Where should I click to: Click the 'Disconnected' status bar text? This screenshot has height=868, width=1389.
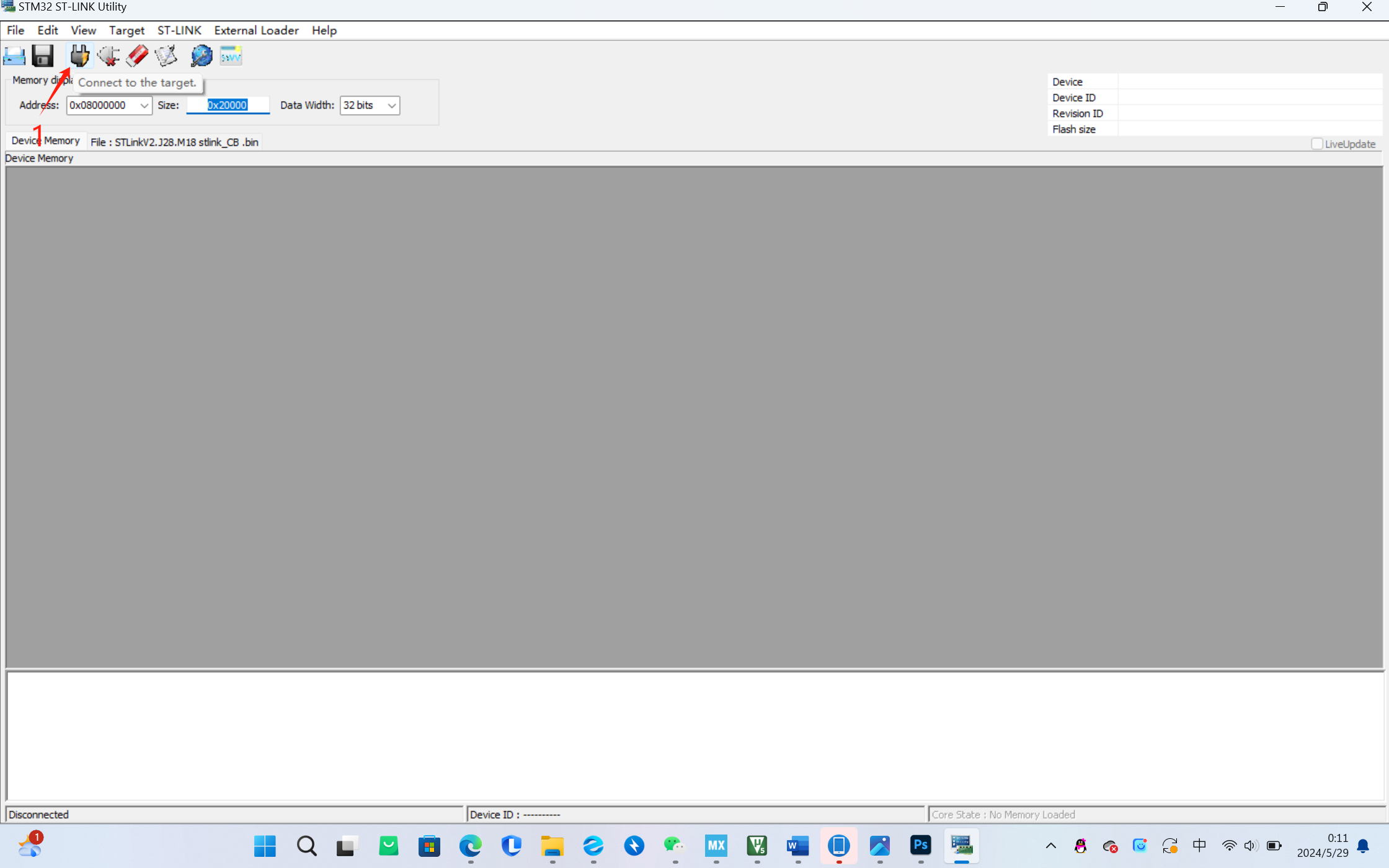point(38,815)
